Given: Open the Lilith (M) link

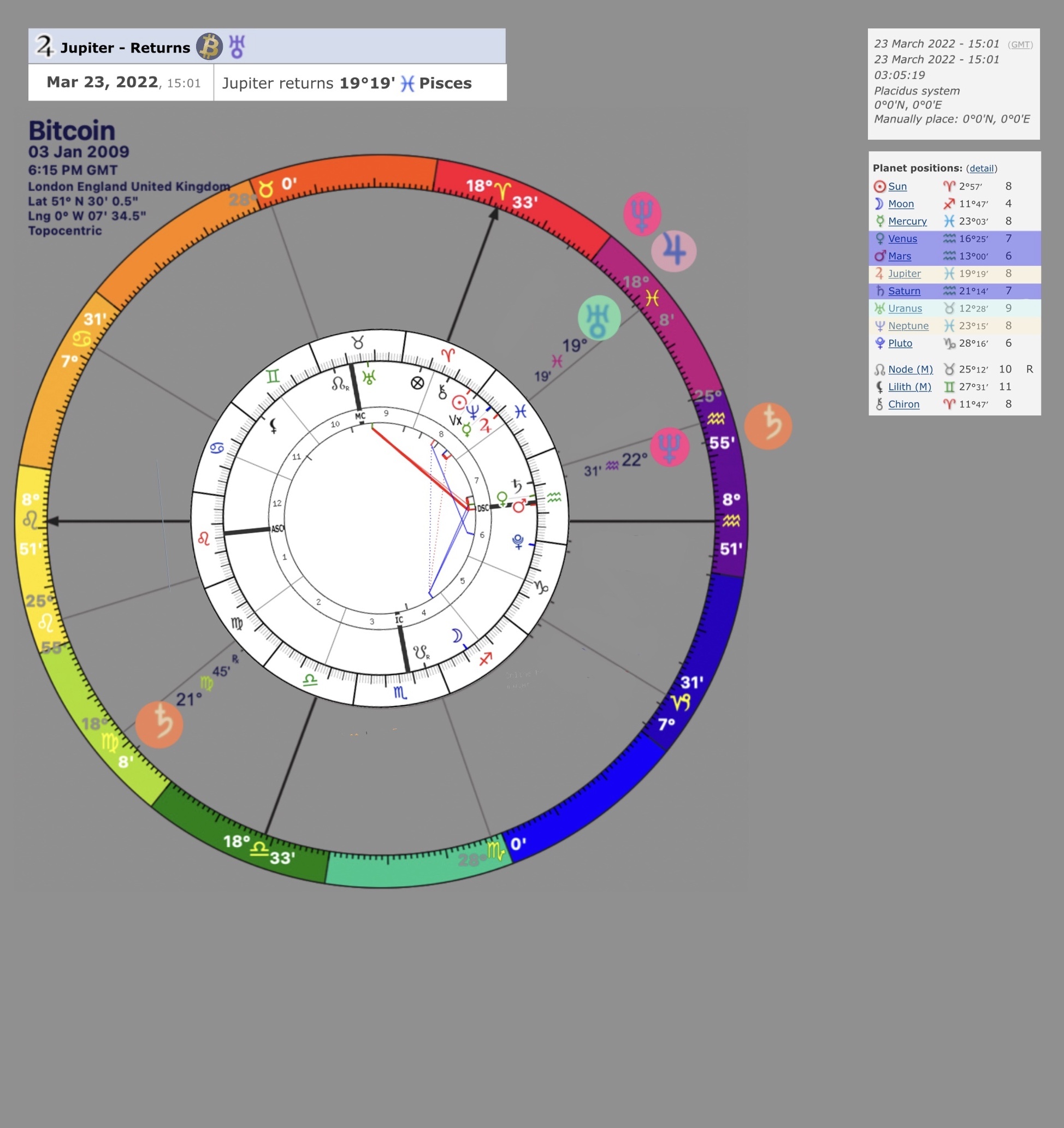Looking at the screenshot, I should (910, 387).
